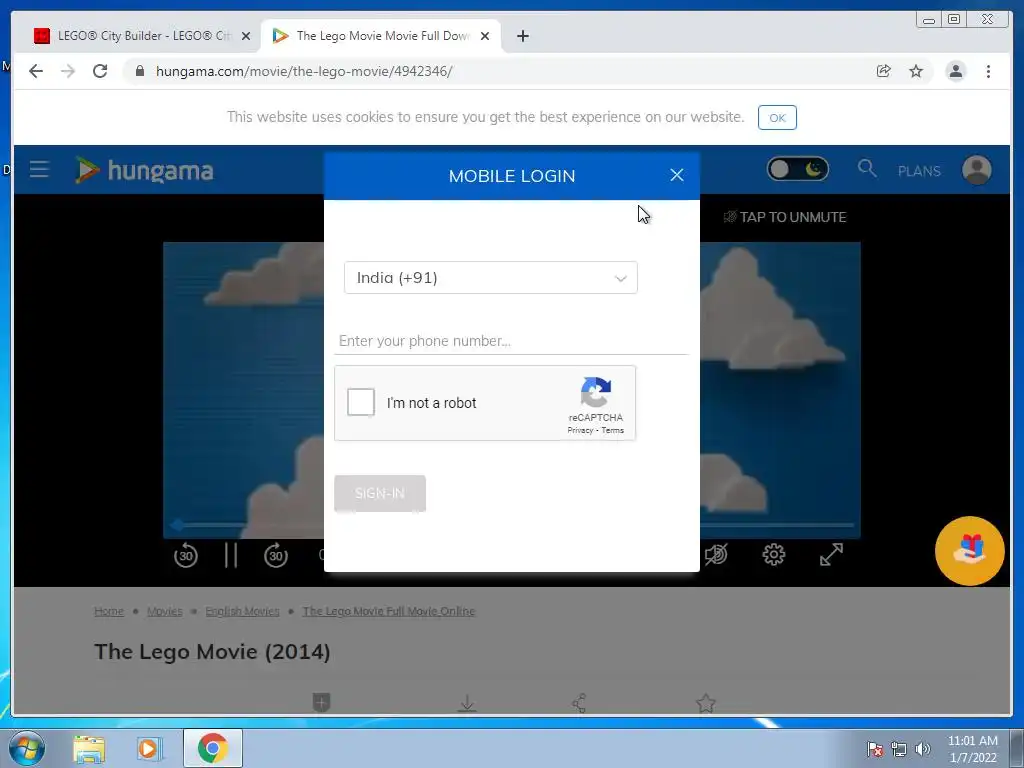This screenshot has height=768, width=1024.
Task: Close the Mobile Login dialog
Action: [677, 175]
